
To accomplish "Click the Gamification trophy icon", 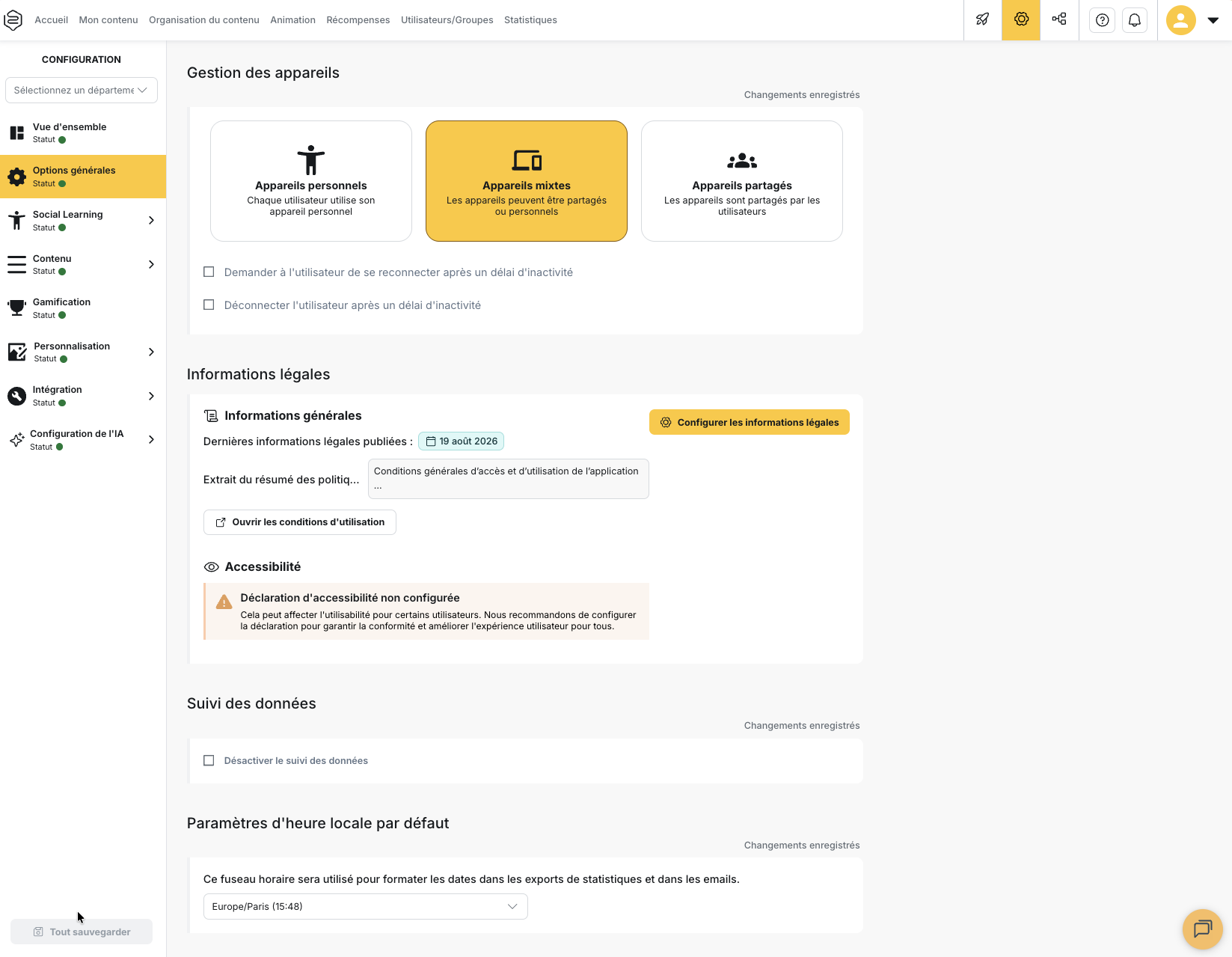I will [x=16, y=308].
